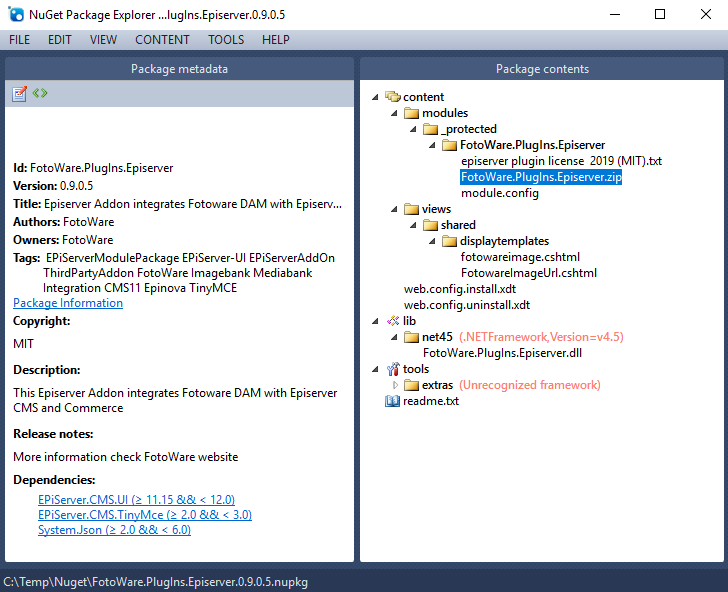Select the web.config.uninstall.xdt file
The image size is (728, 592).
click(467, 305)
